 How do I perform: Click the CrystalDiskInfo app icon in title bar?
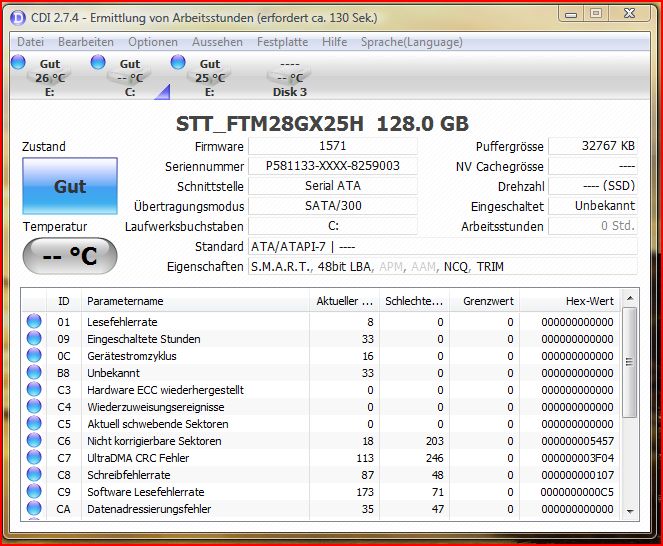tap(18, 18)
